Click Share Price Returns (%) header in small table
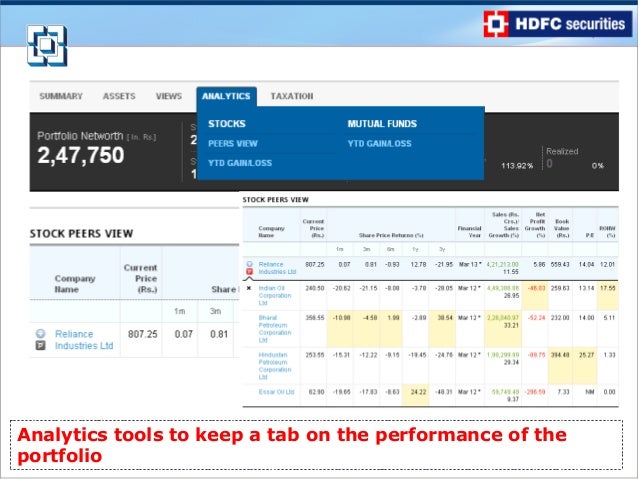 pos(391,235)
